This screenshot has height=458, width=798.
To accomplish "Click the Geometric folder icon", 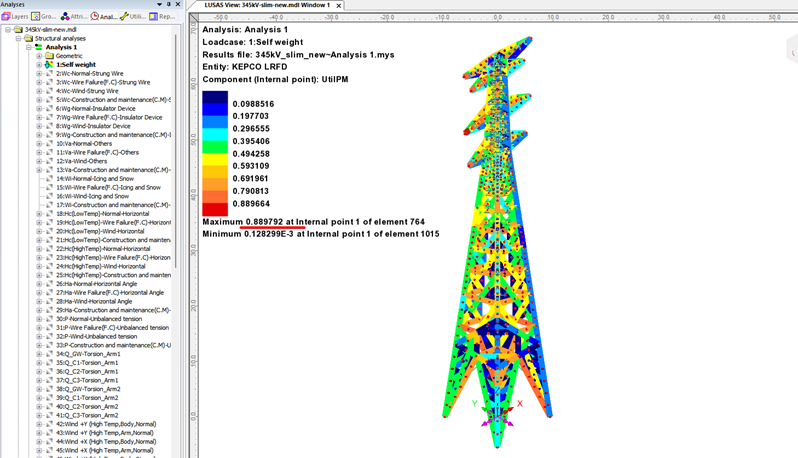I will point(49,56).
